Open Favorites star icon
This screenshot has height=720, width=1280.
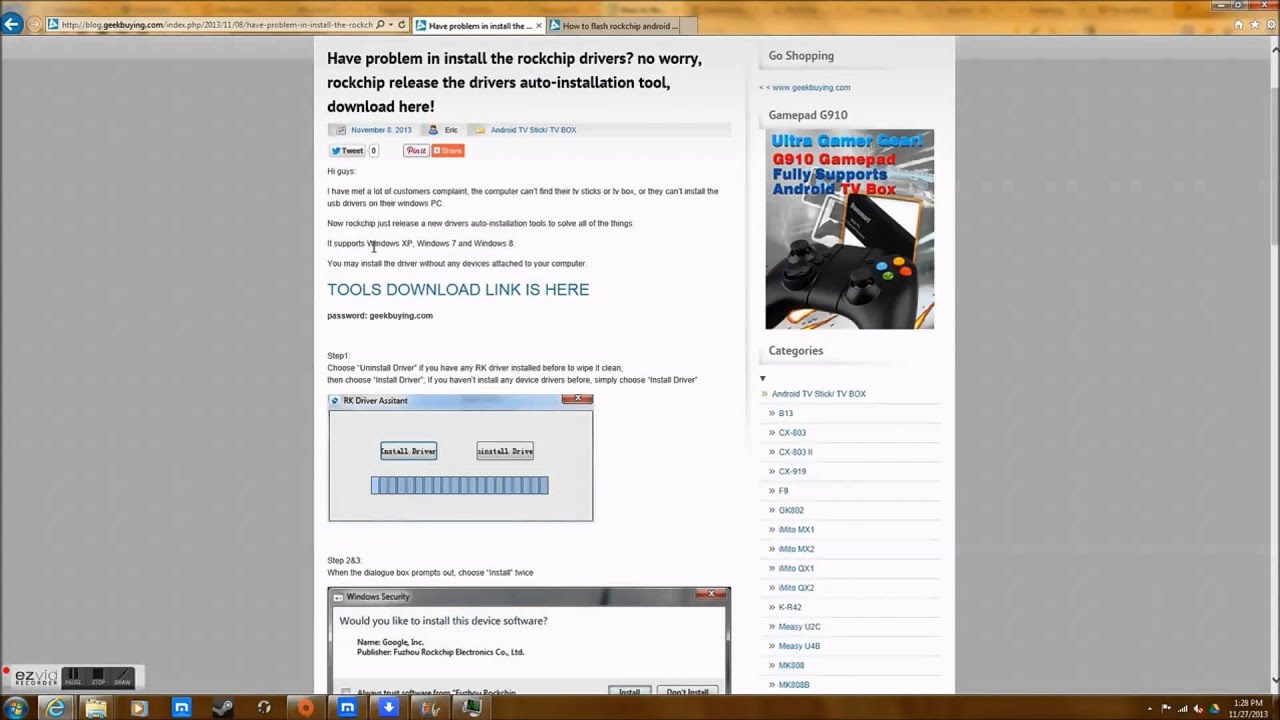1254,25
